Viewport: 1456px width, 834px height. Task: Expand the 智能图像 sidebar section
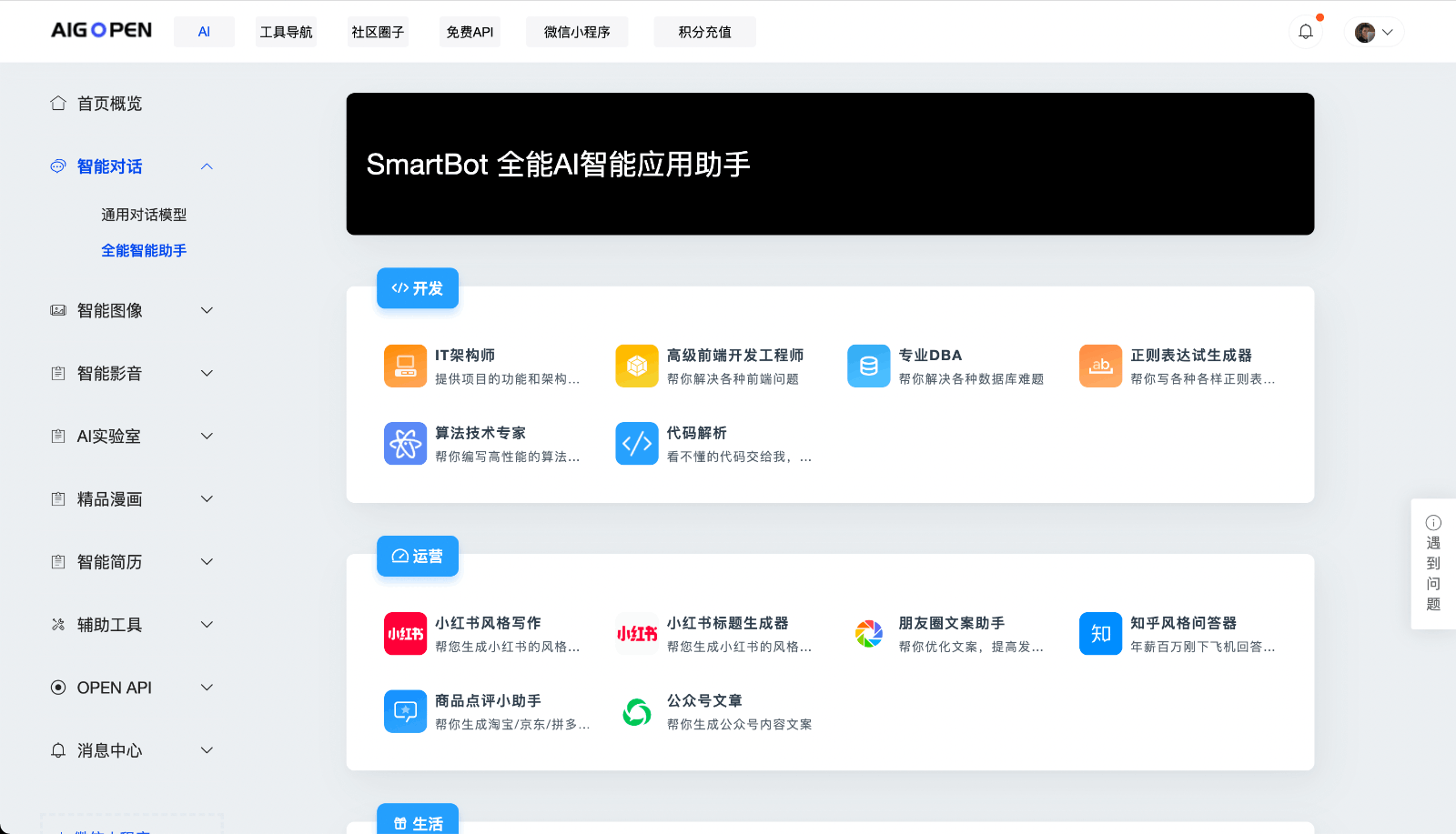tap(207, 310)
